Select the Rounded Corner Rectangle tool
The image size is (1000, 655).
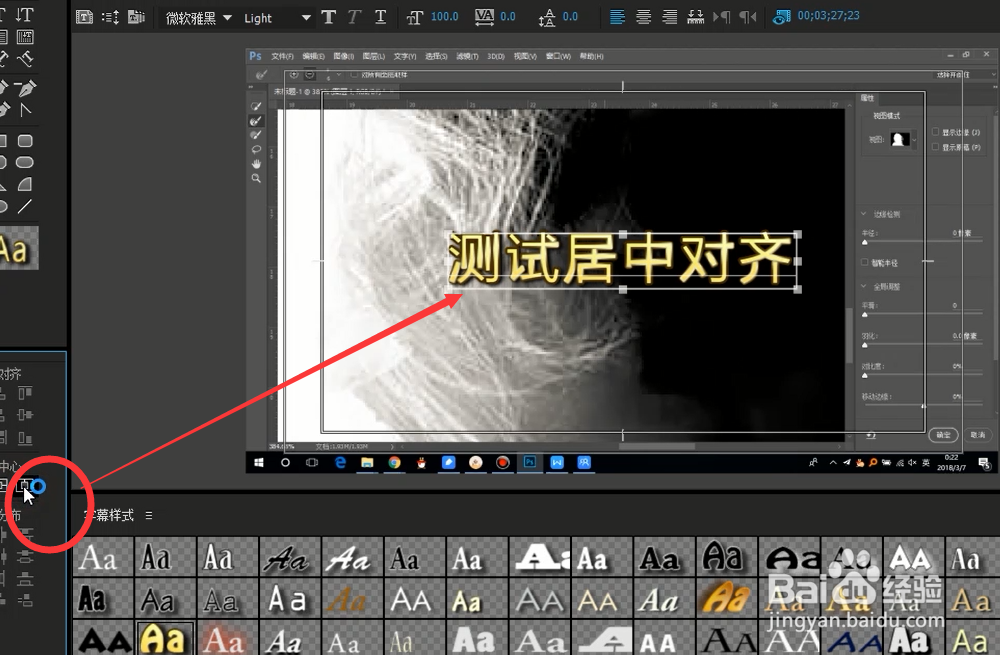25,140
